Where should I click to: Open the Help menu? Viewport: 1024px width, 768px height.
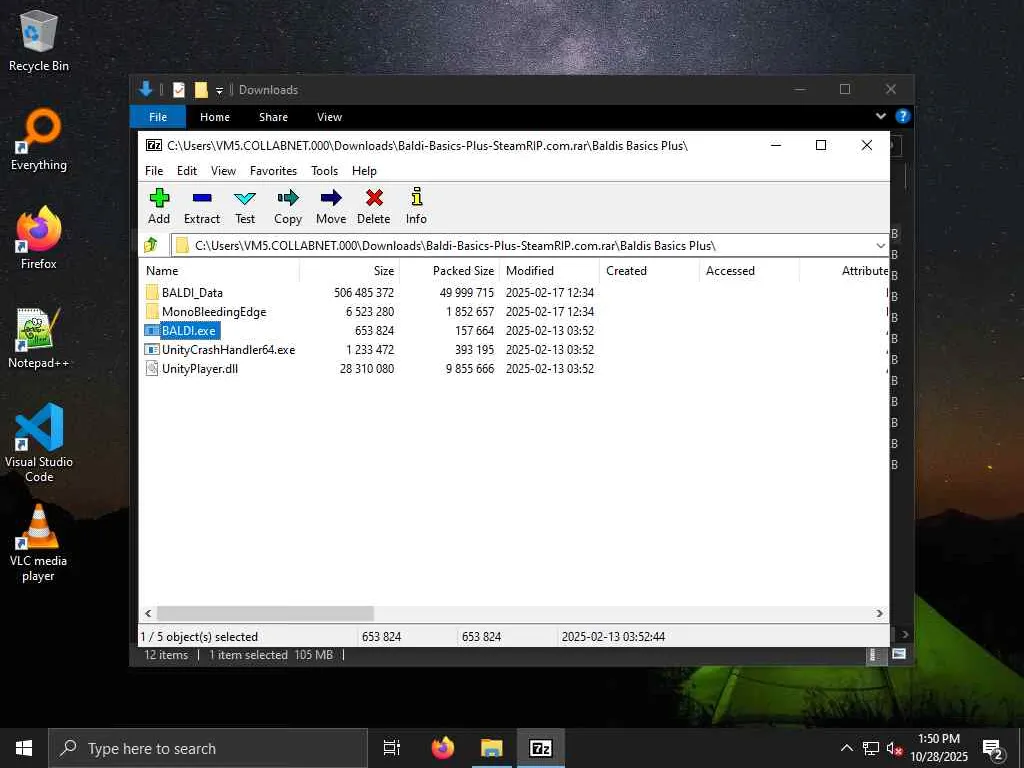[x=364, y=170]
